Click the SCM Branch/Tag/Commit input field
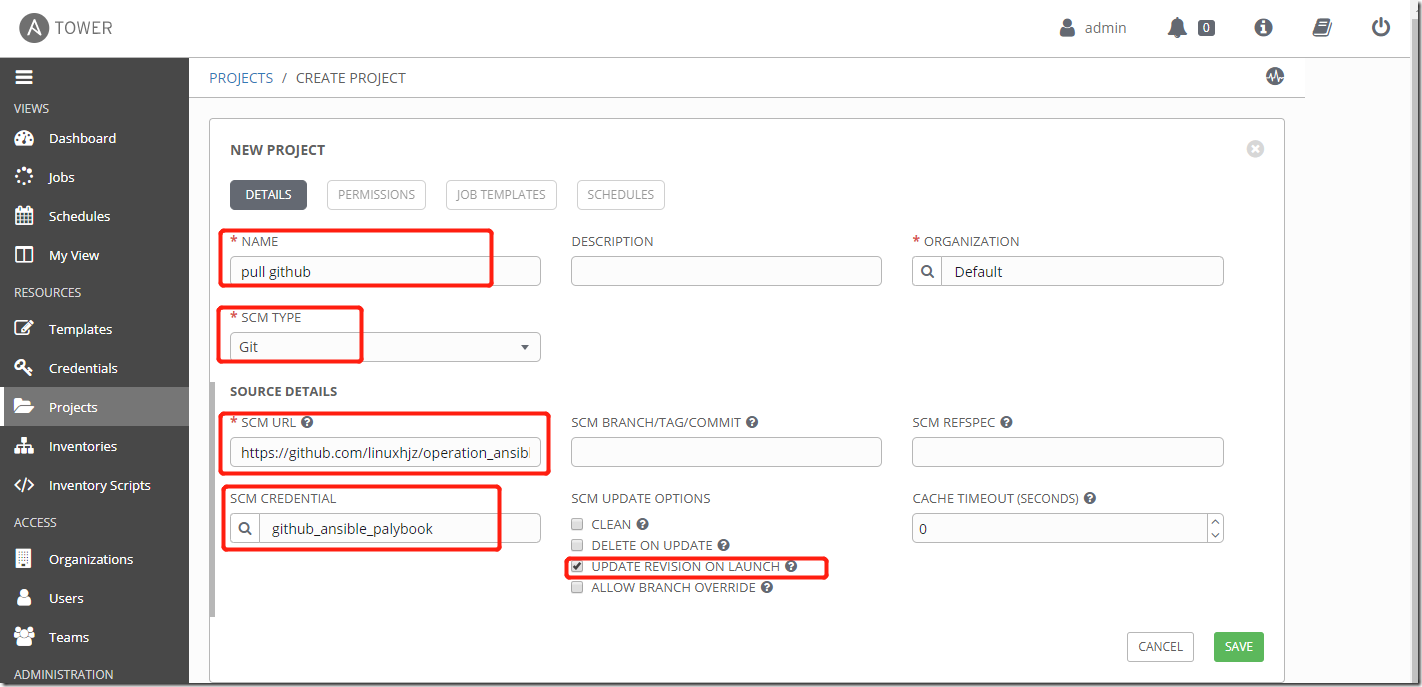 tap(726, 452)
